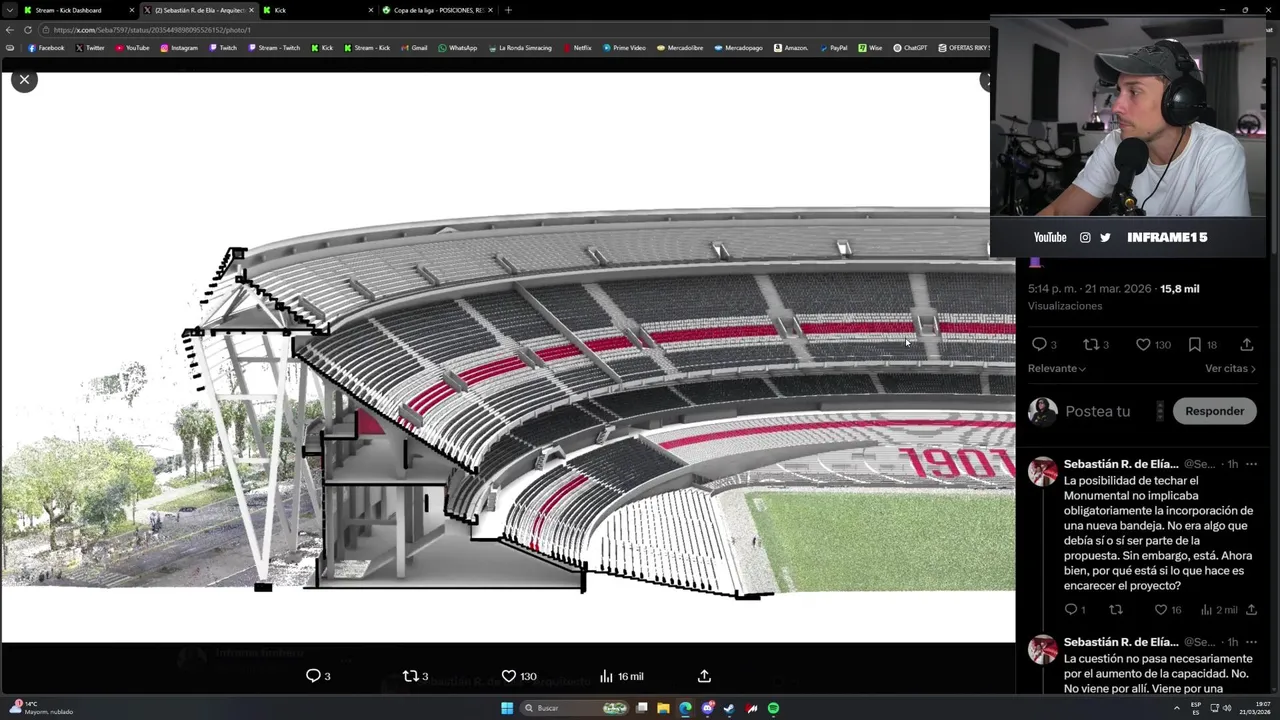Toggle like heart showing 130 in sidebar
1280x720 pixels.
[1143, 344]
